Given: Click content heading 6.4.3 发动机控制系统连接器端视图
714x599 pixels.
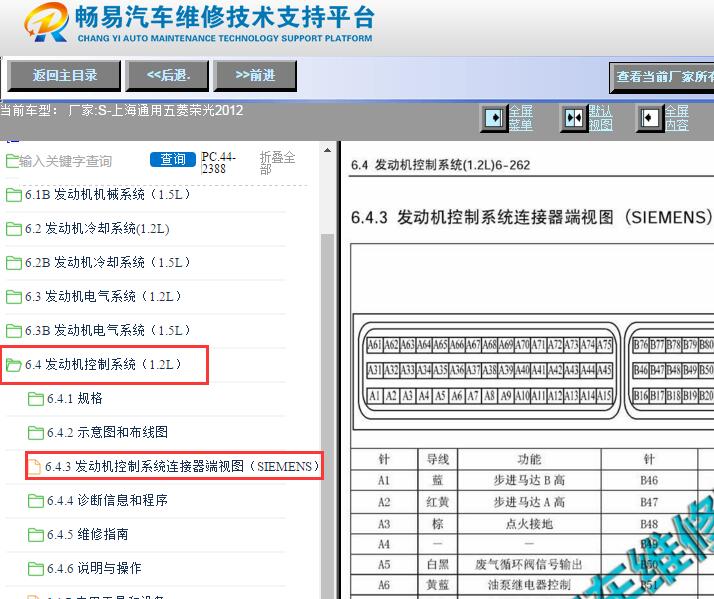Looking at the screenshot, I should click(x=531, y=217).
